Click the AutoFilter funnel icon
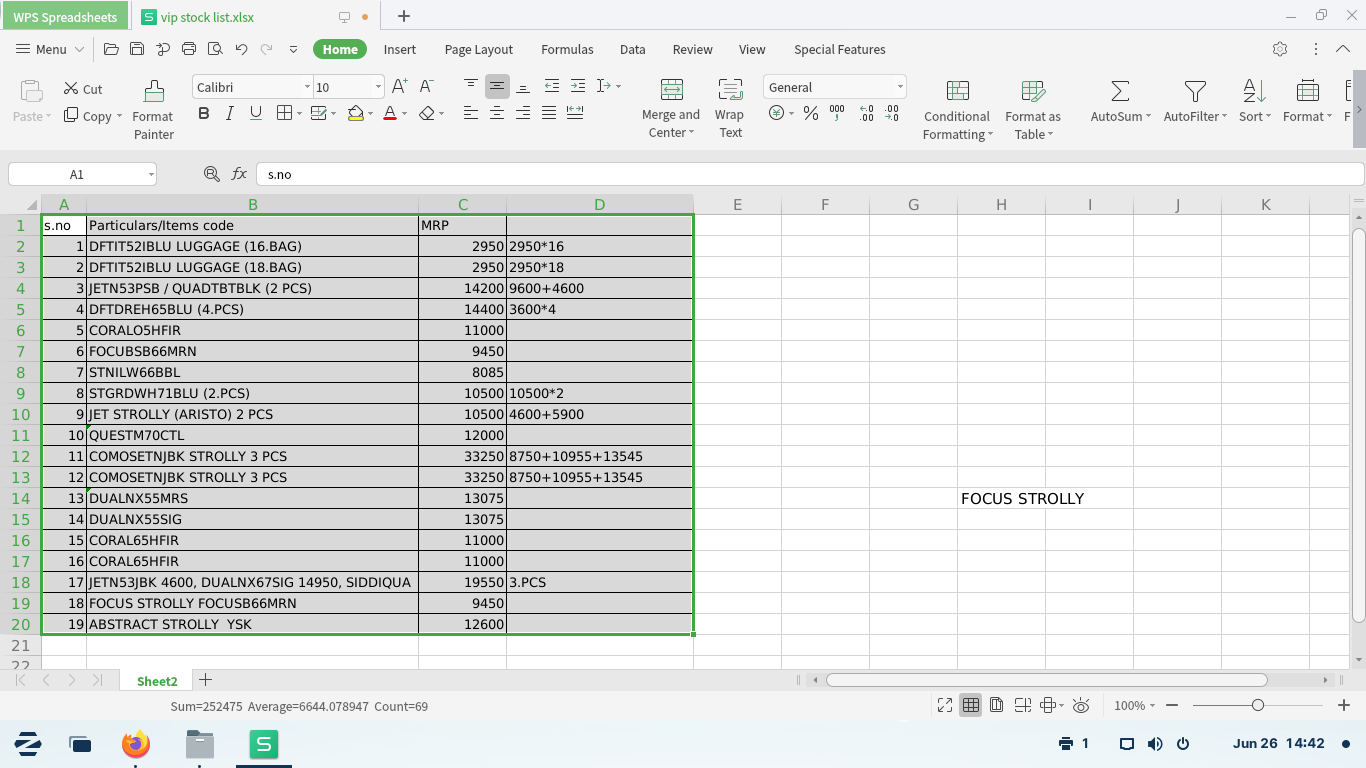This screenshot has height=768, width=1366. coord(1194,92)
